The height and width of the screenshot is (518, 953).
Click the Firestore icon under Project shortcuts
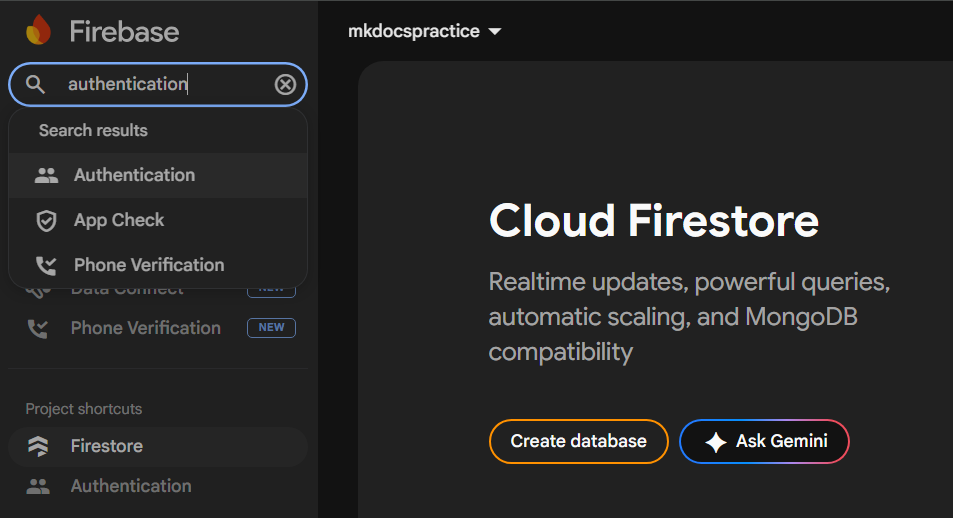(38, 447)
